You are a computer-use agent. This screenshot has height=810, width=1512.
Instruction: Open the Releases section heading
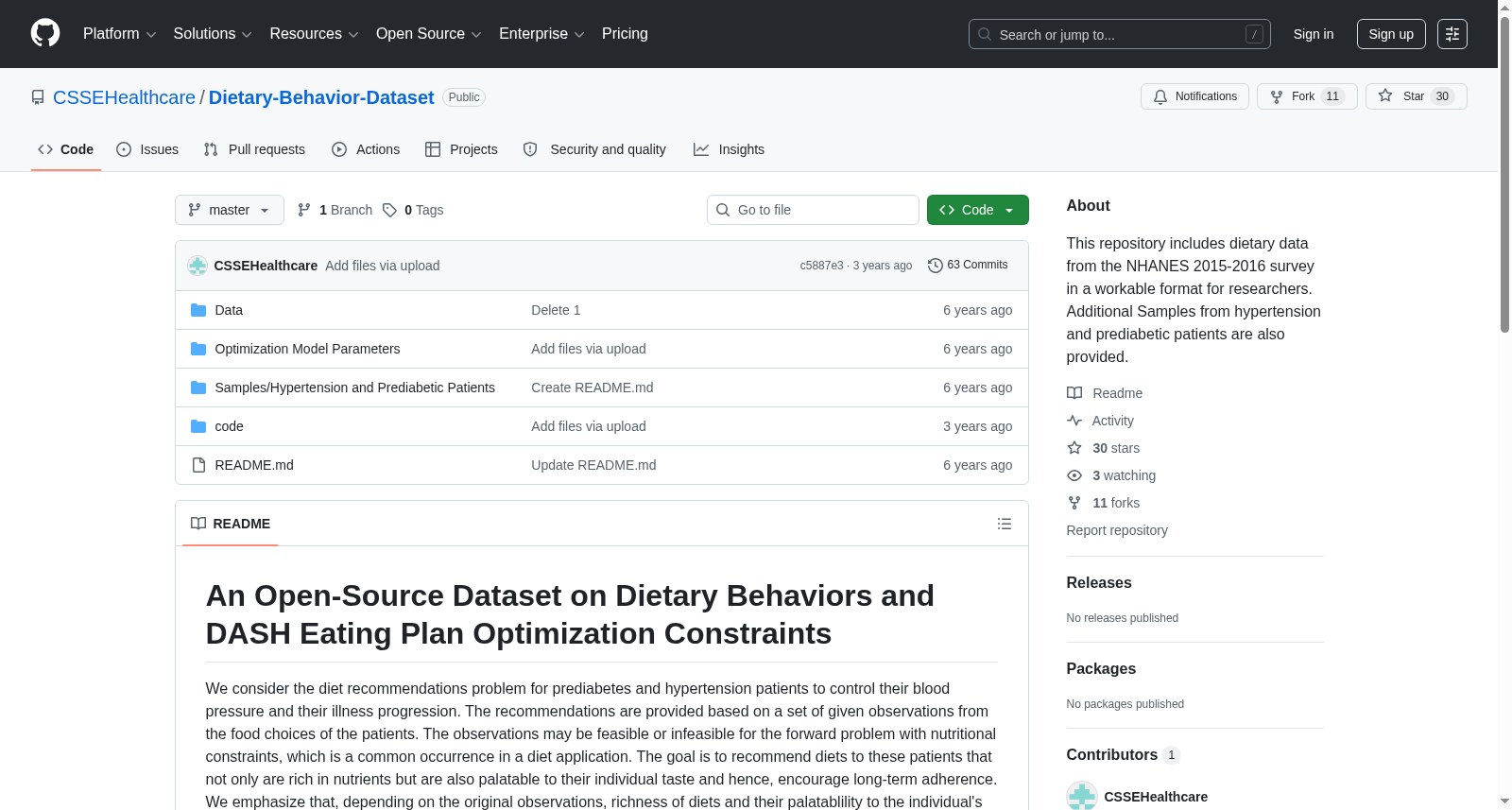point(1099,583)
